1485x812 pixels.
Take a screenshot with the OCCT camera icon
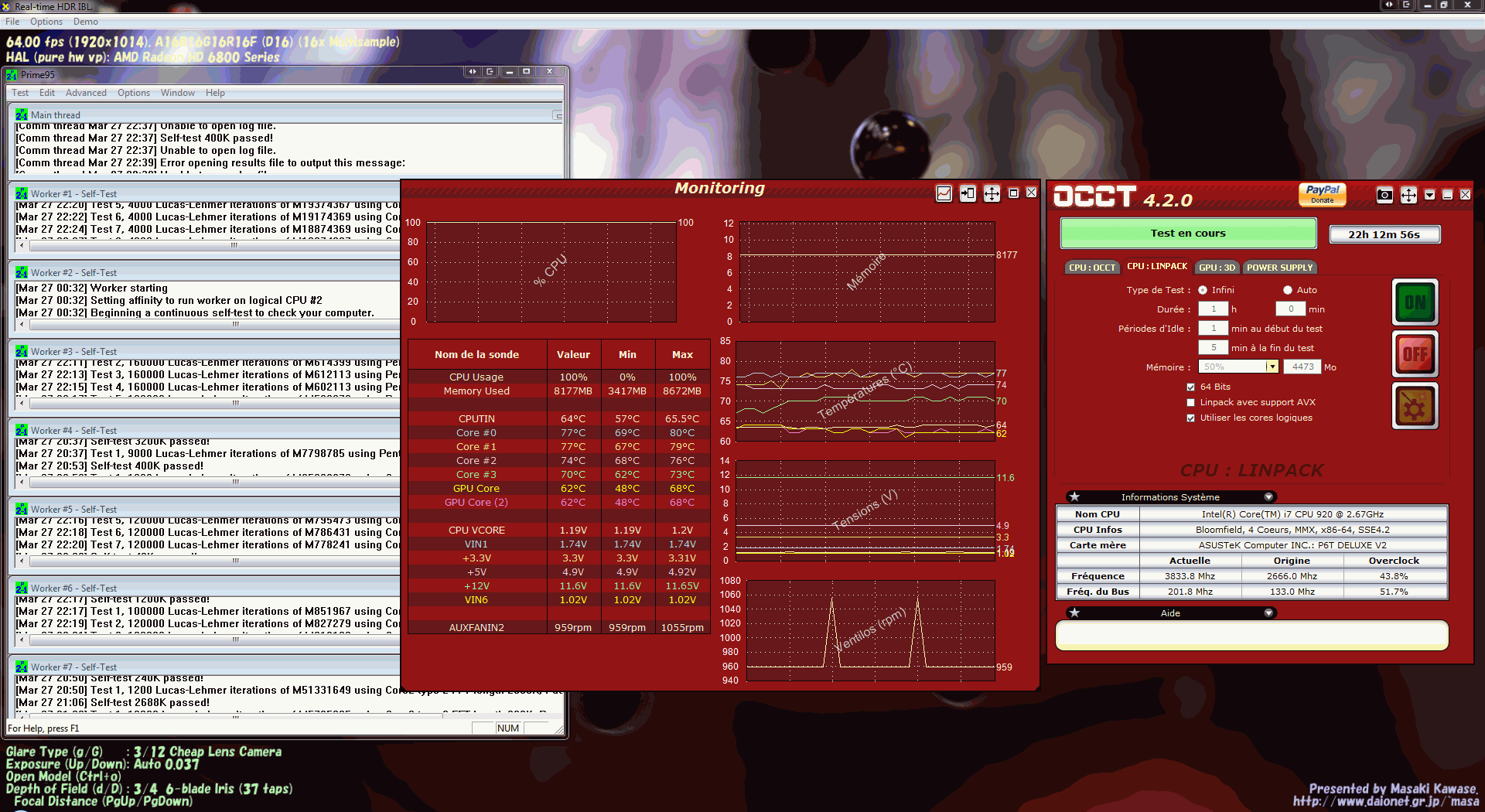1384,195
